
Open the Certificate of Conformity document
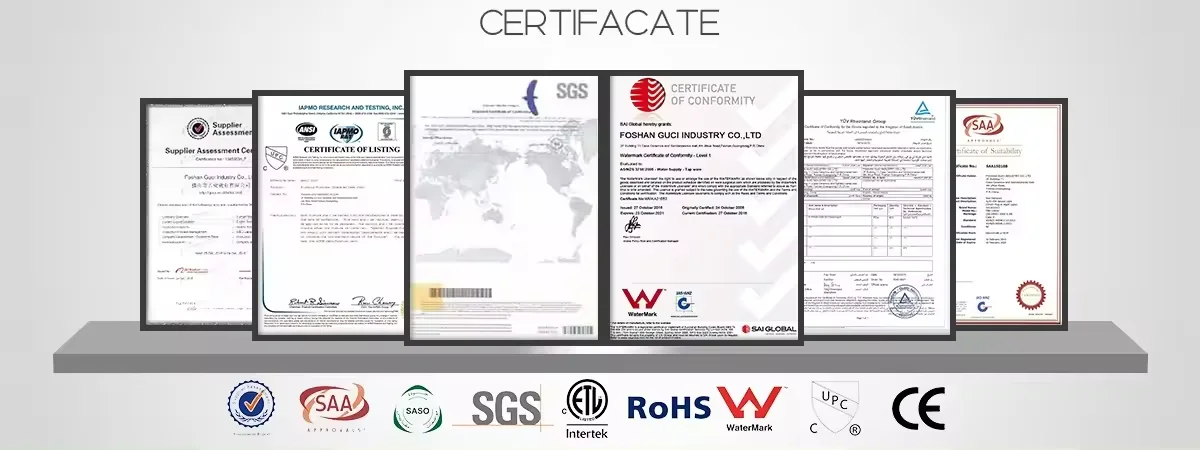tap(703, 206)
